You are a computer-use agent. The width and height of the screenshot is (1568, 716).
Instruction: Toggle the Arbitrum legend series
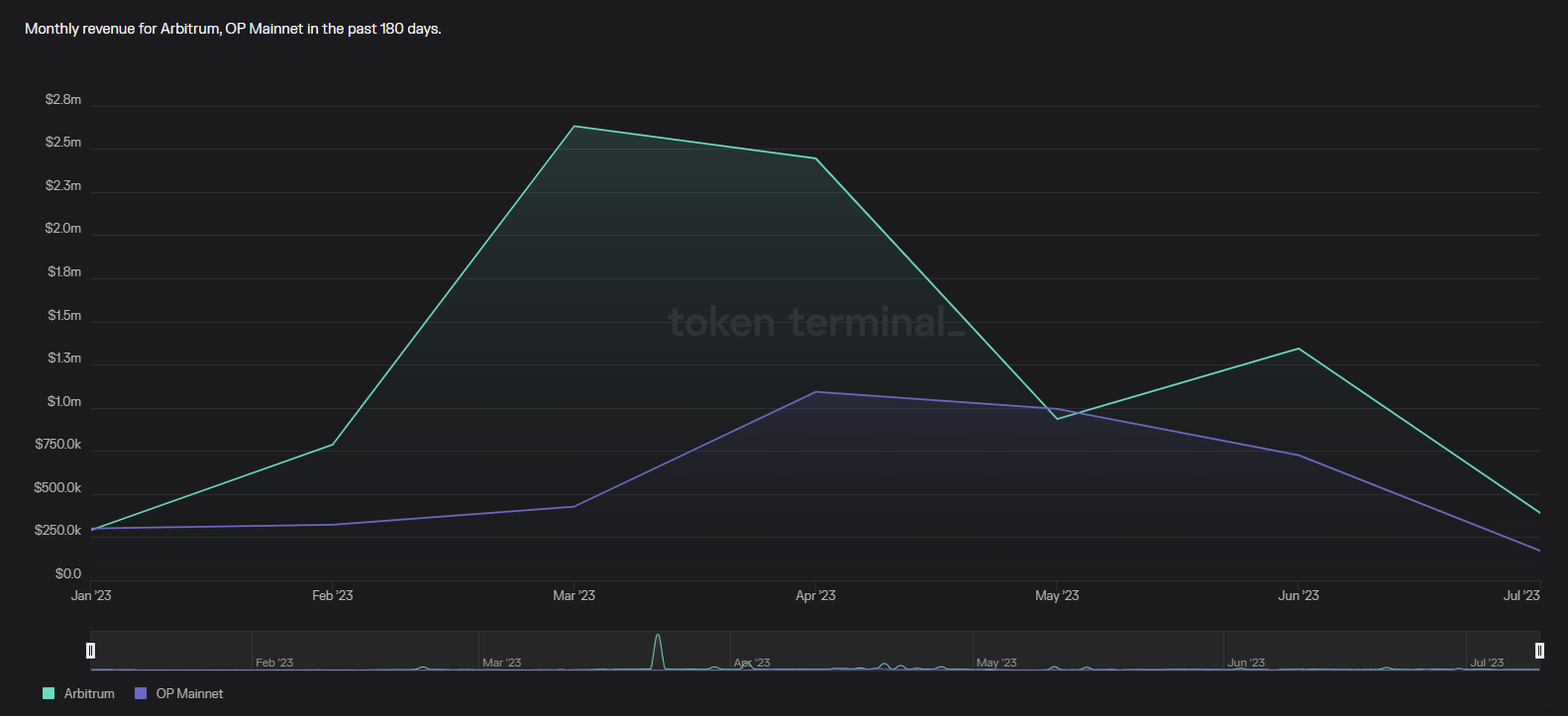pos(78,693)
